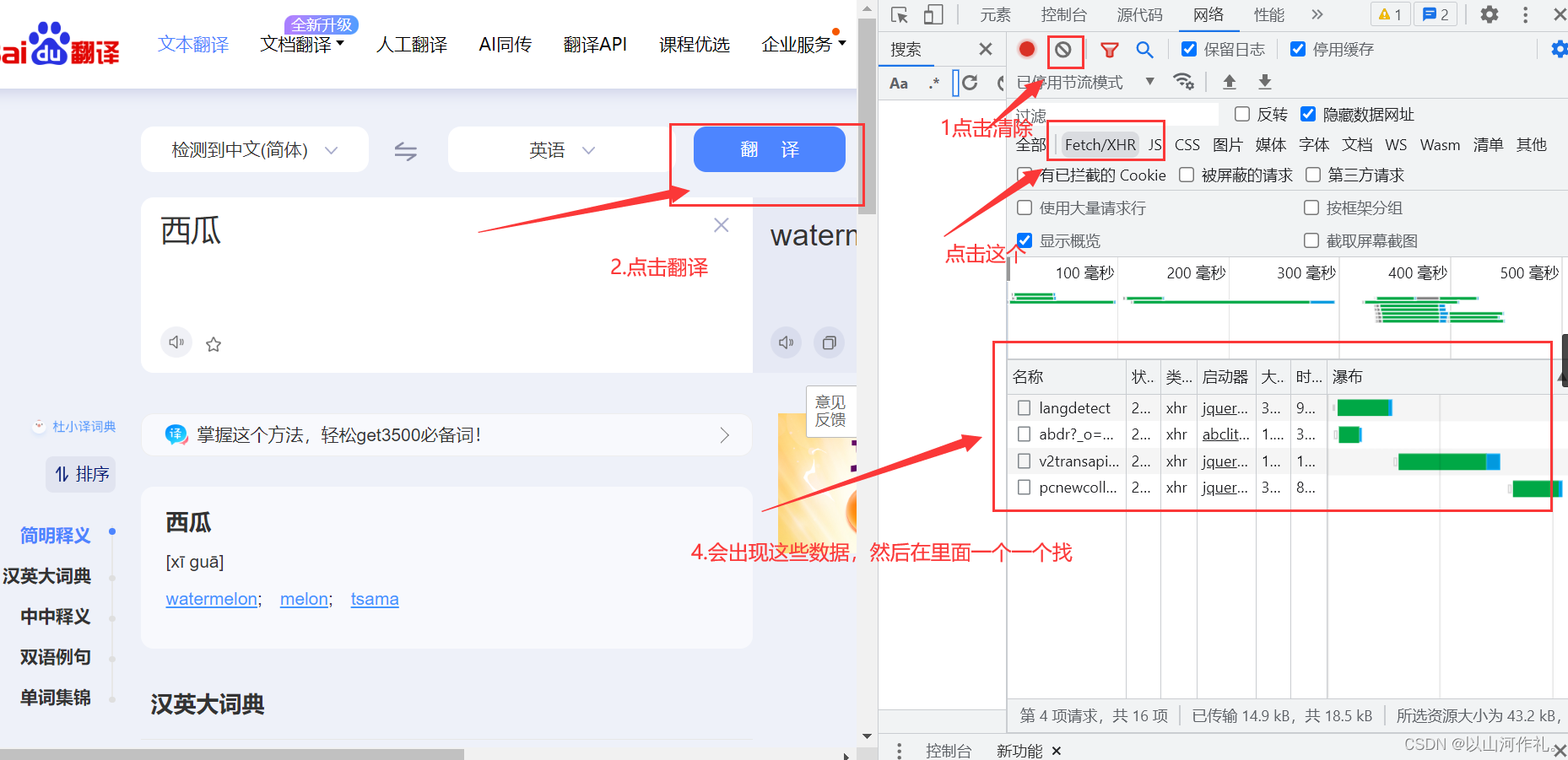The height and width of the screenshot is (760, 1568).
Task: Open DevTools settings gear
Action: tap(1490, 14)
